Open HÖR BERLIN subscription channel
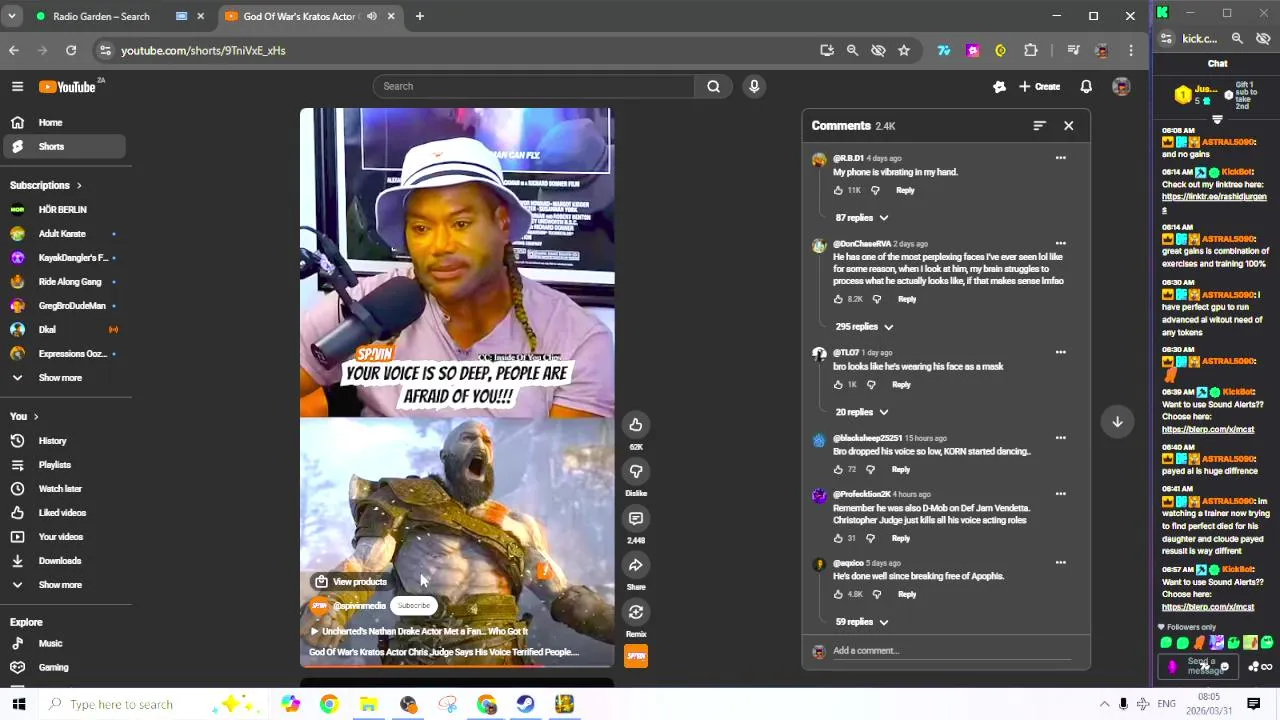This screenshot has width=1280, height=720. click(x=63, y=210)
